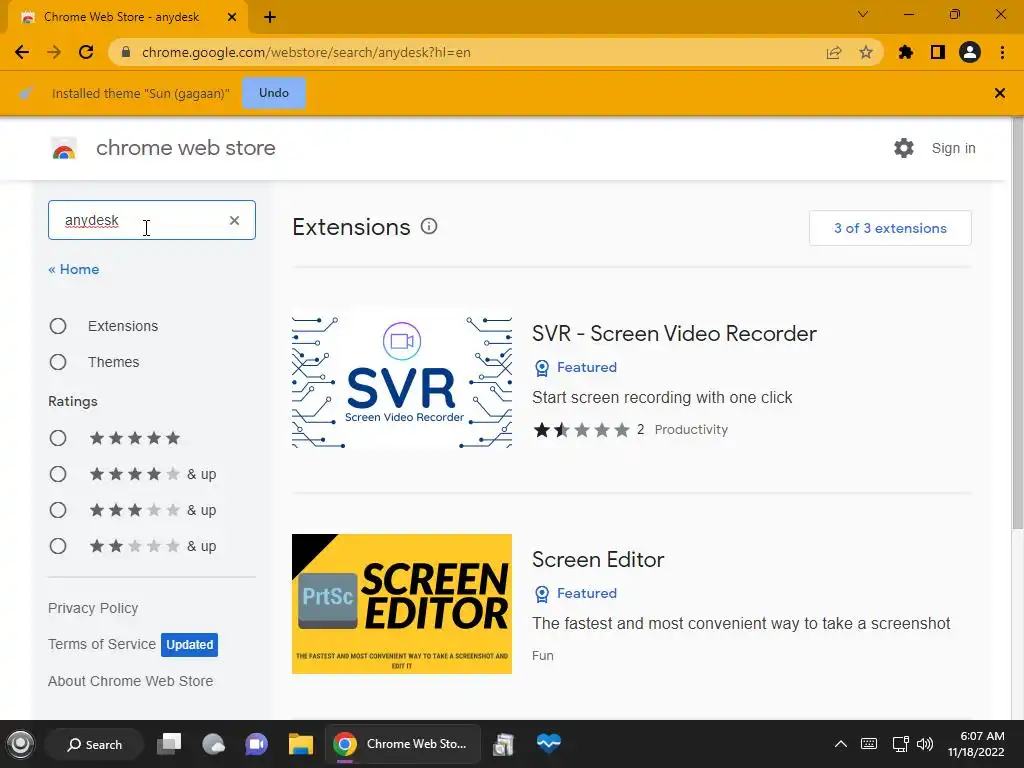The height and width of the screenshot is (768, 1024).
Task: Open File Explorer from taskbar
Action: tap(301, 744)
